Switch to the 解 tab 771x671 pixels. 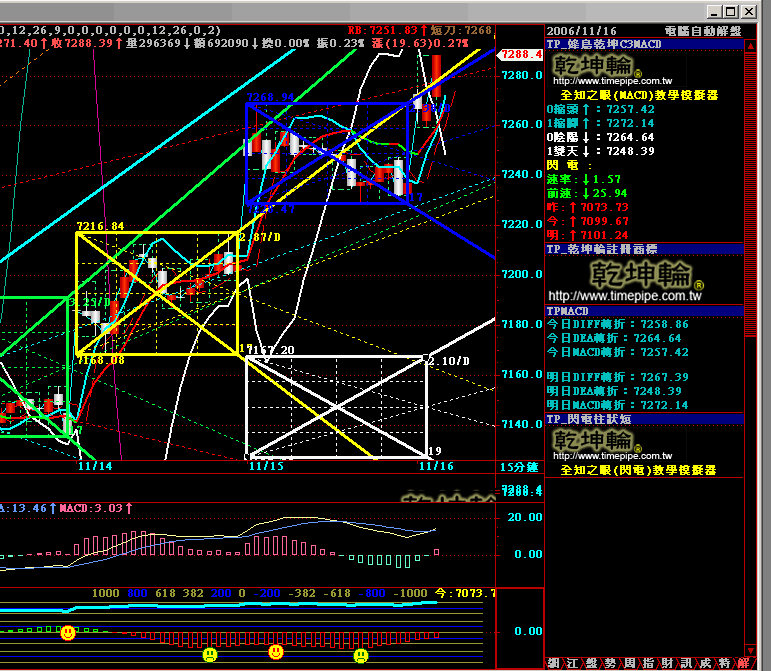pos(743,663)
